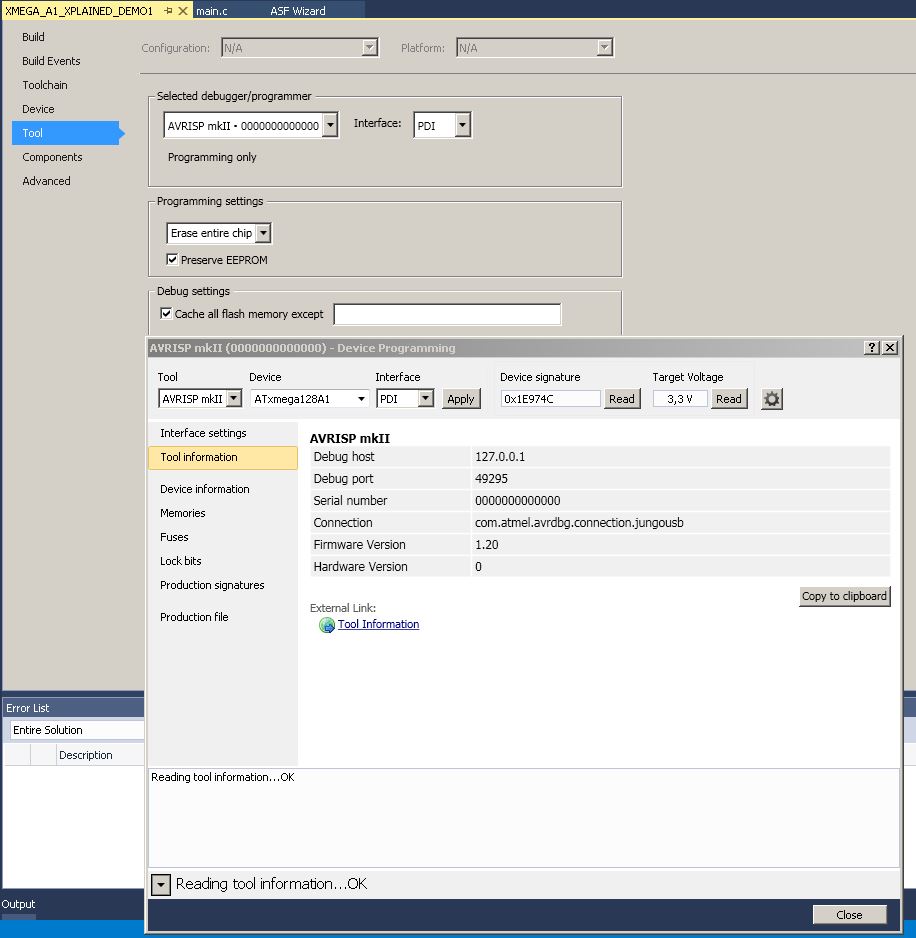Open Interface PDI dropdown in Device Programming
This screenshot has width=916, height=938.
(405, 398)
